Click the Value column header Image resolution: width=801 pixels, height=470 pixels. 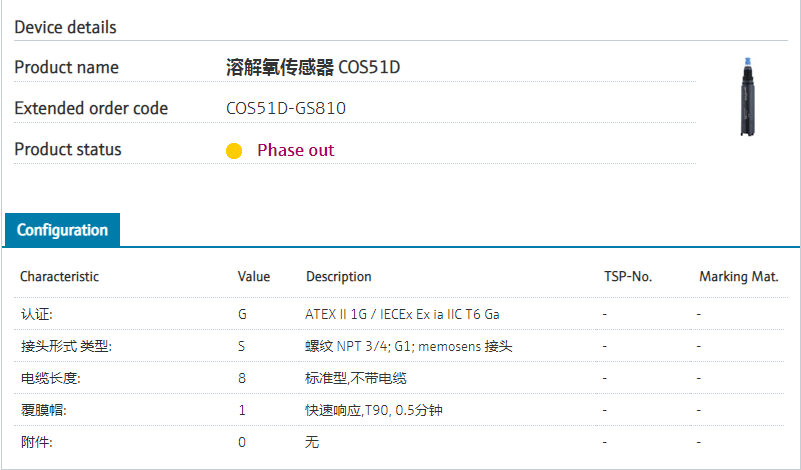pyautogui.click(x=253, y=276)
